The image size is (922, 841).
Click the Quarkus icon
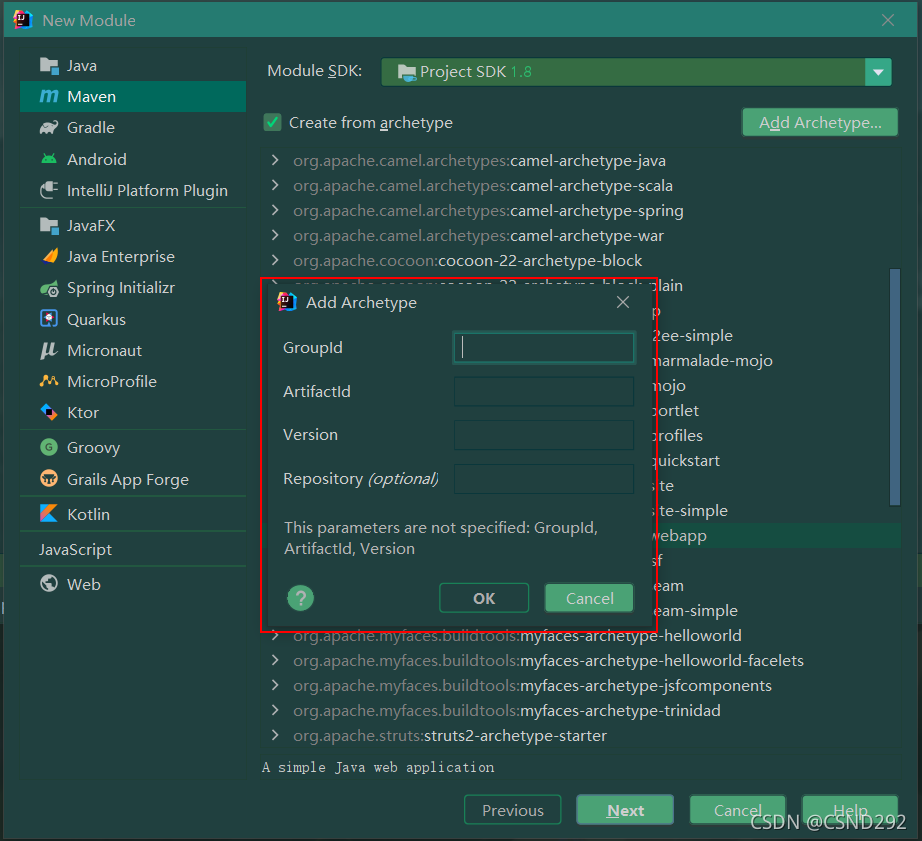pyautogui.click(x=49, y=319)
